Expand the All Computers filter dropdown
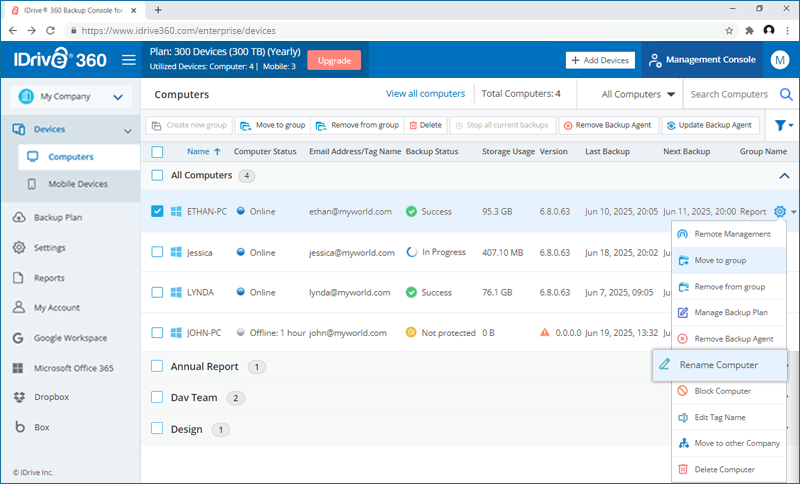Viewport: 800px width, 484px height. 638,95
